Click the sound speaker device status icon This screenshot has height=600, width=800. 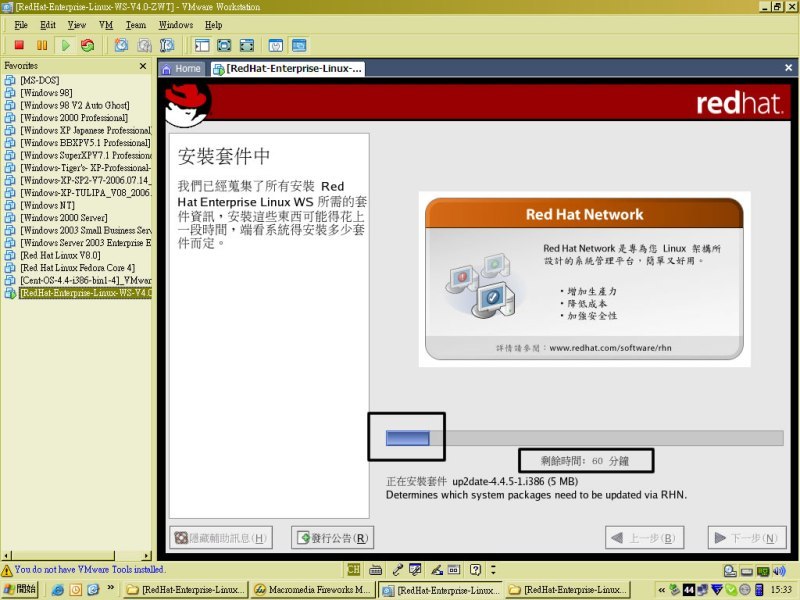(780, 571)
